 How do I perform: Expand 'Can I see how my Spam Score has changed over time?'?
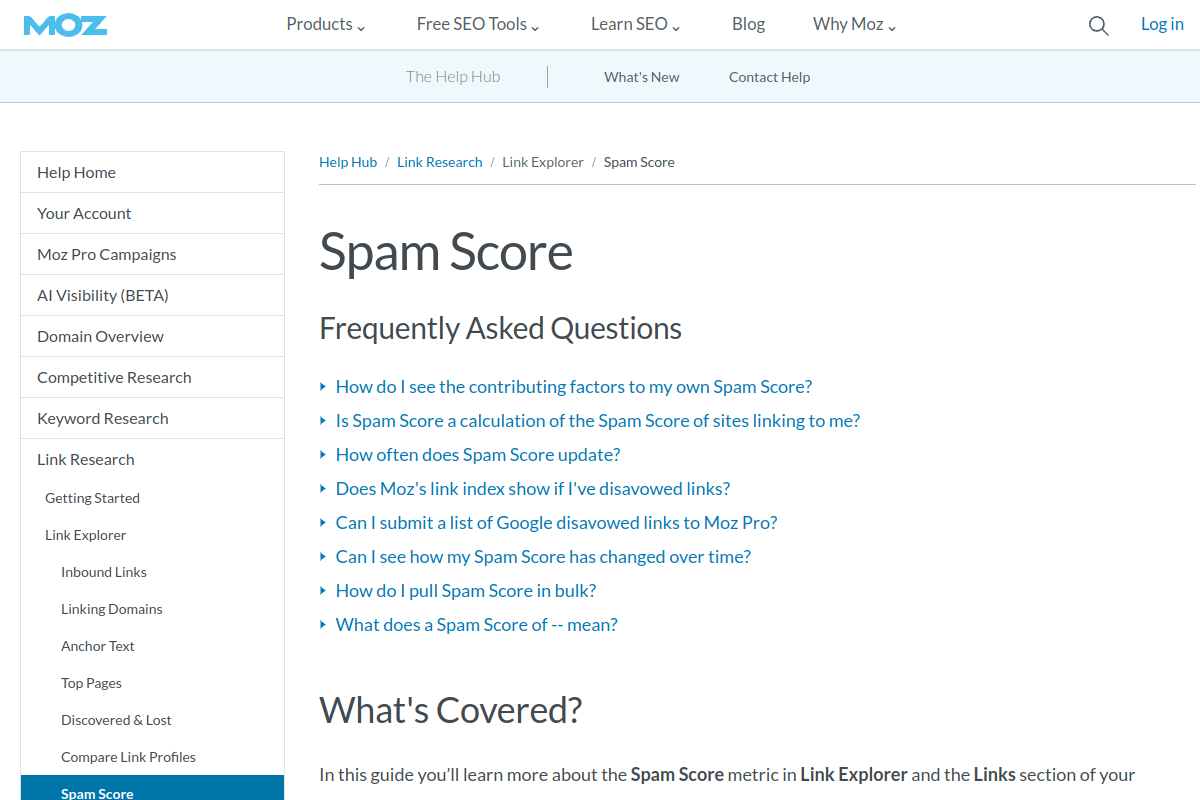(543, 556)
